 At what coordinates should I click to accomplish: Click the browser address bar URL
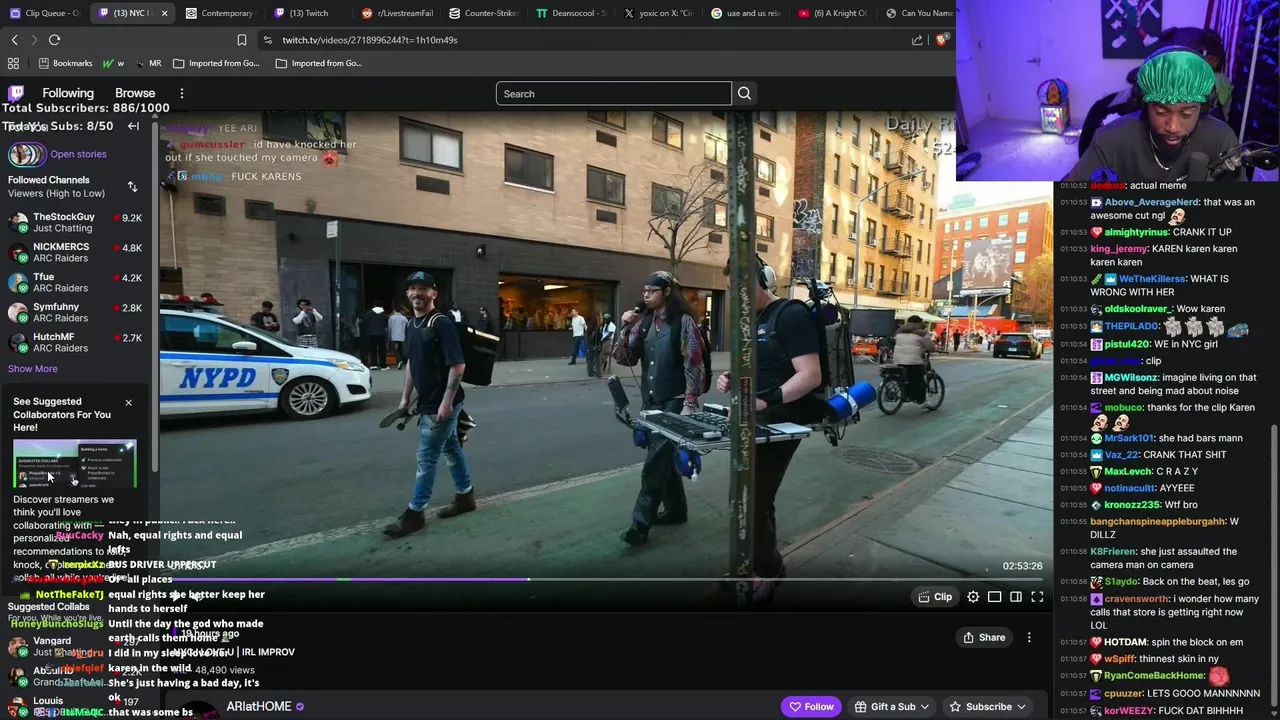point(369,40)
